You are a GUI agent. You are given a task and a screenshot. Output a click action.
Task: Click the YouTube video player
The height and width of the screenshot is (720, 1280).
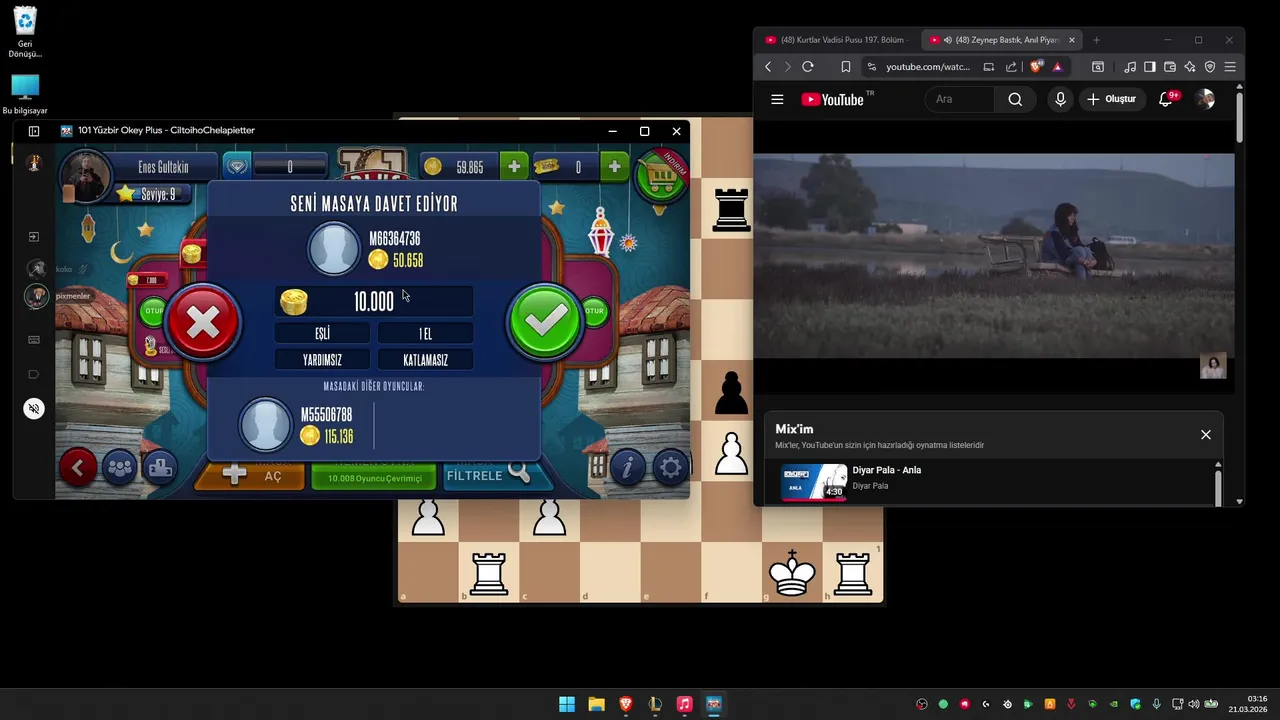pos(994,256)
